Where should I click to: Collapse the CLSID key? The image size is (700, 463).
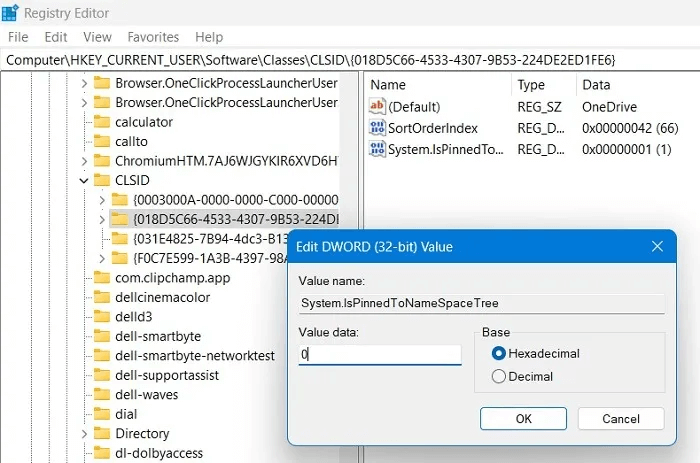click(x=84, y=180)
